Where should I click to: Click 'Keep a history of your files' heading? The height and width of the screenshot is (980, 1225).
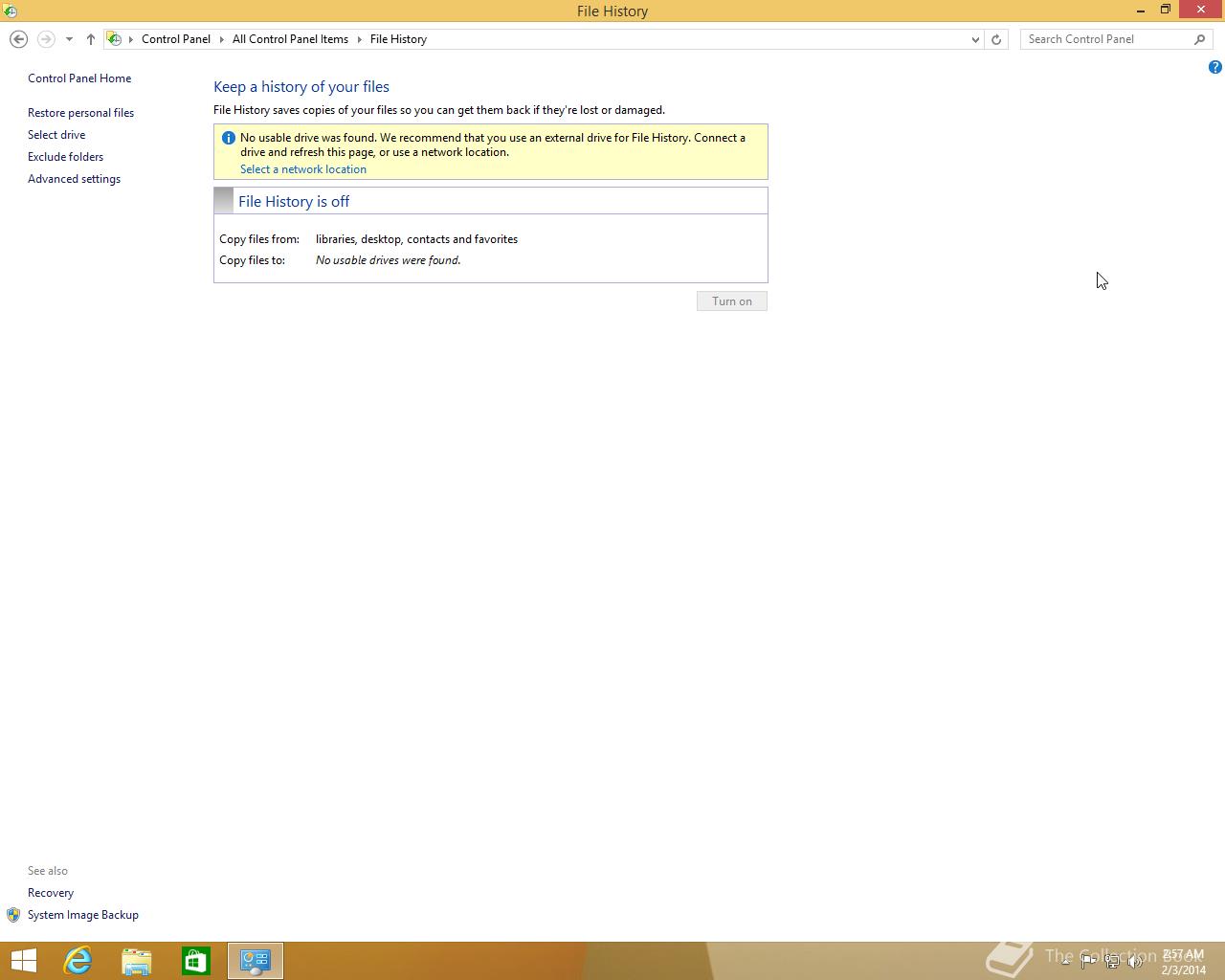(301, 87)
